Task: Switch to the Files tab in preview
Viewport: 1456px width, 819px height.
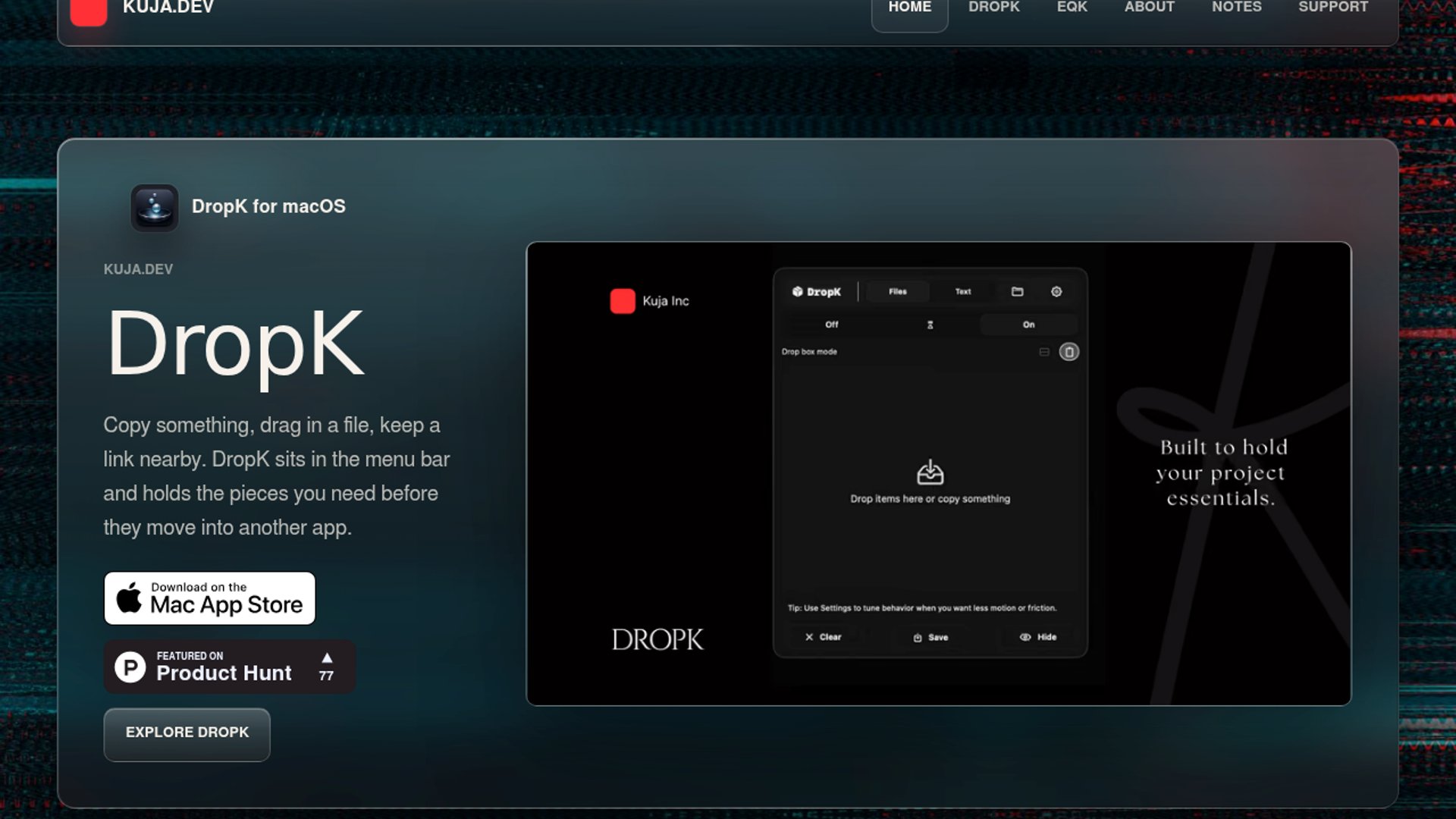Action: 898,292
